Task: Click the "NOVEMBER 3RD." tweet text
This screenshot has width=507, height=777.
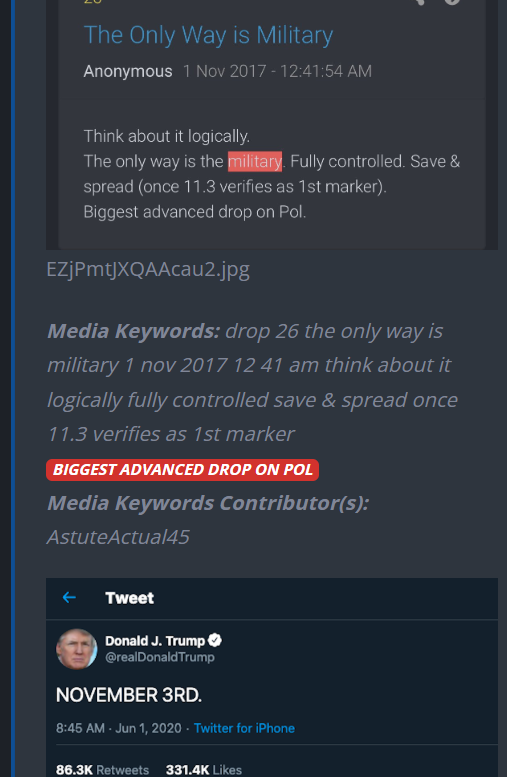Action: click(129, 695)
